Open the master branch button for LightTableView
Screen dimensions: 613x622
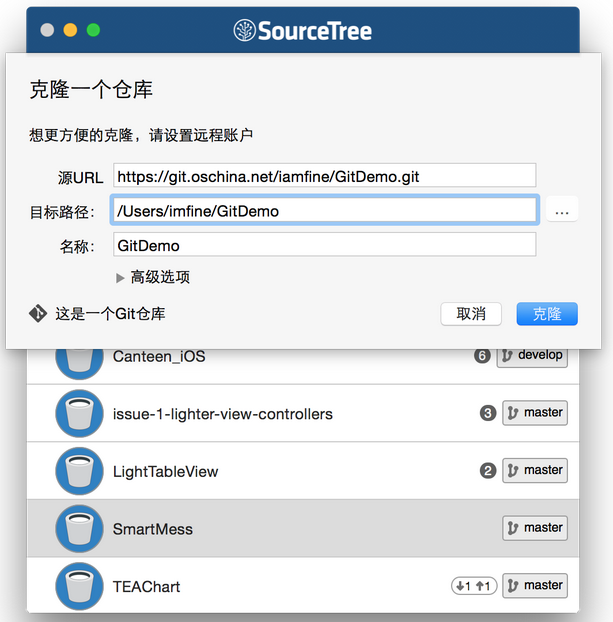[x=534, y=470]
